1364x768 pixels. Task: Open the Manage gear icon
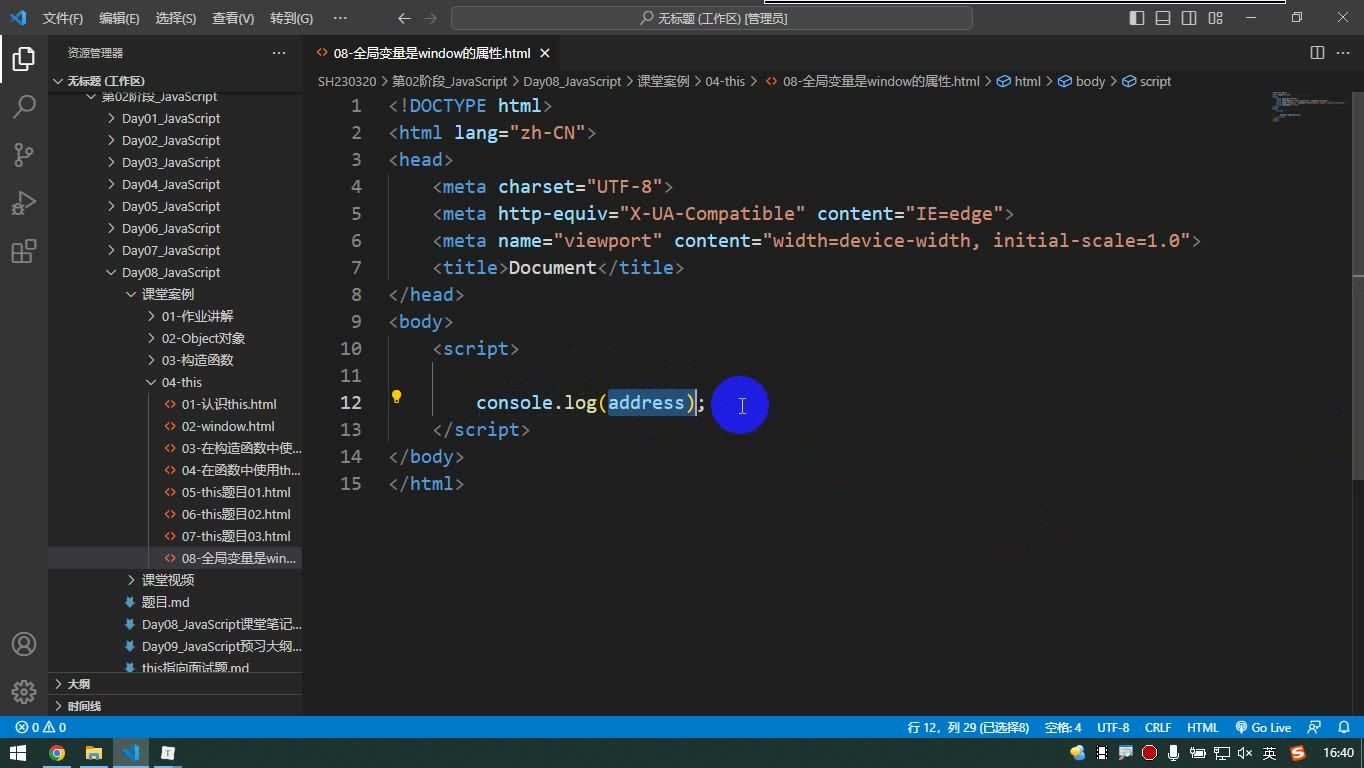(24, 692)
